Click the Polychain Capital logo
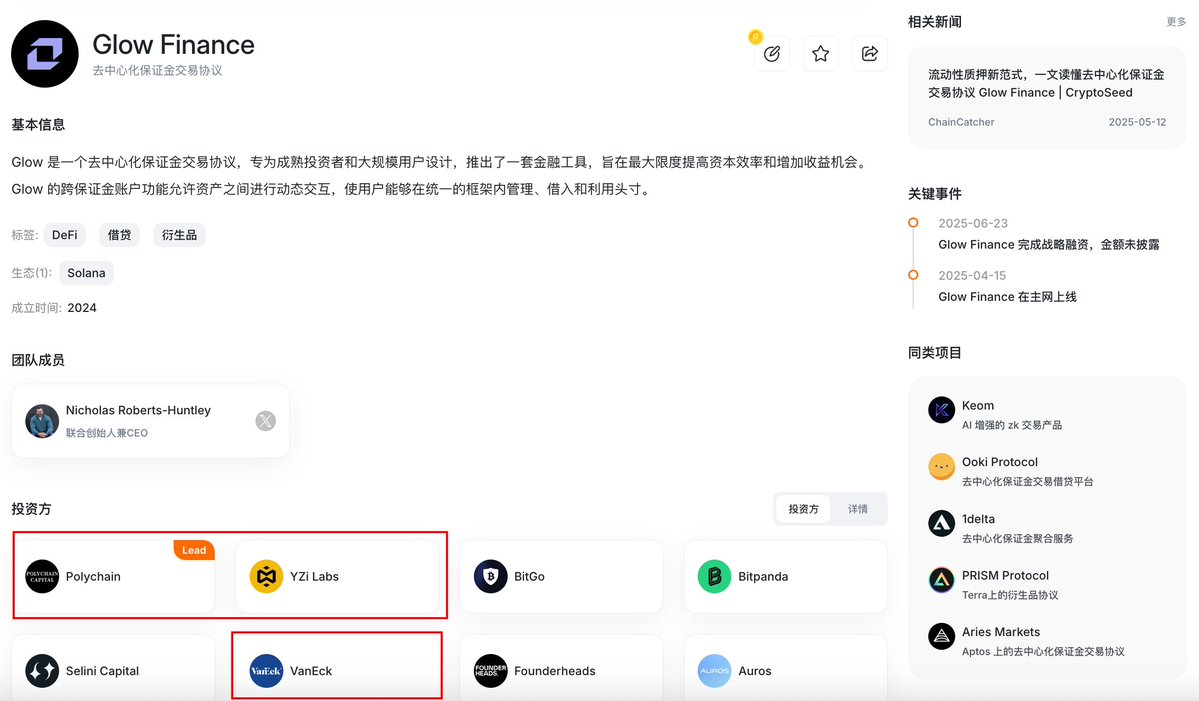Screen dimensions: 1199x701 (x=42, y=576)
